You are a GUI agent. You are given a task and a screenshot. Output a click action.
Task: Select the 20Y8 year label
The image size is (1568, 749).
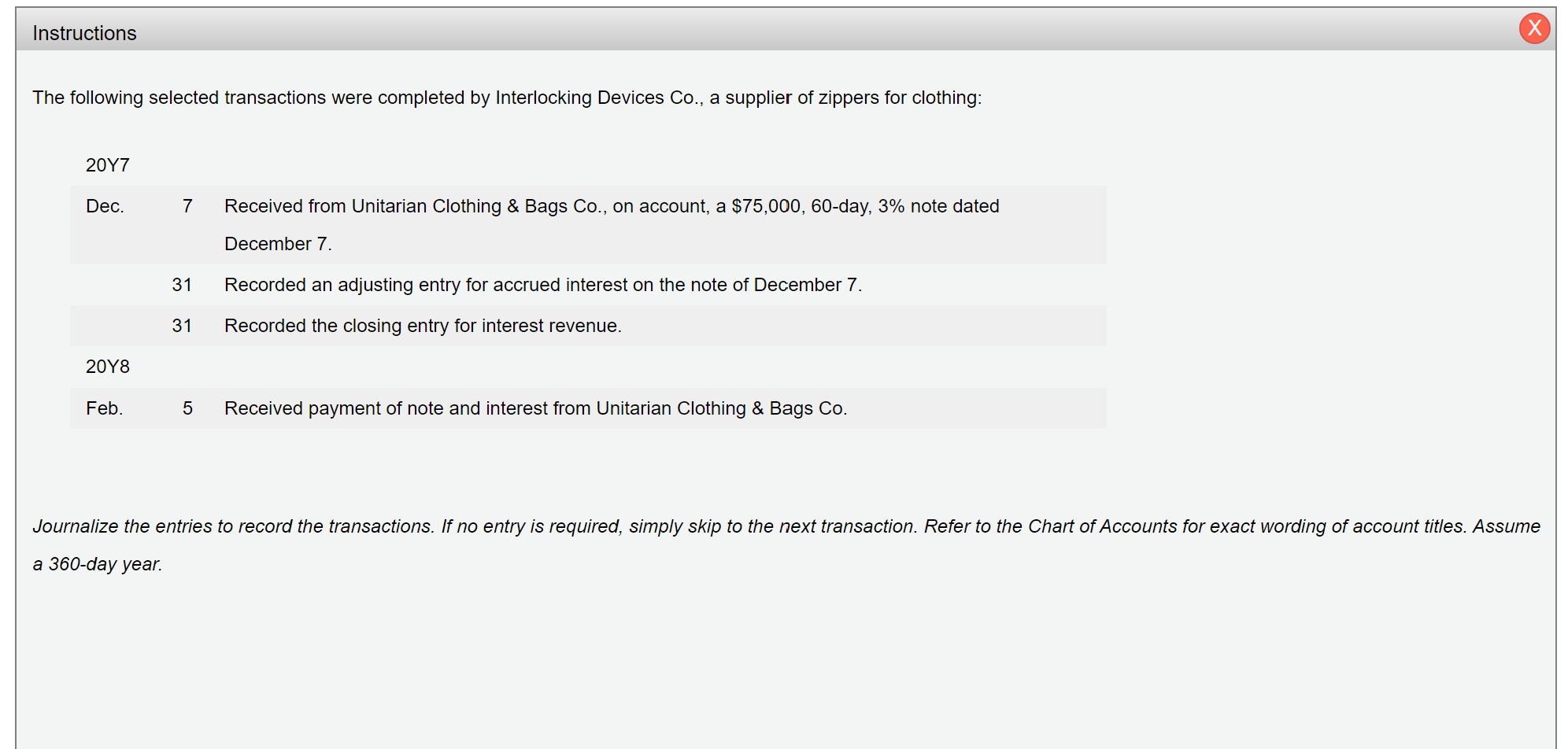pyautogui.click(x=108, y=366)
